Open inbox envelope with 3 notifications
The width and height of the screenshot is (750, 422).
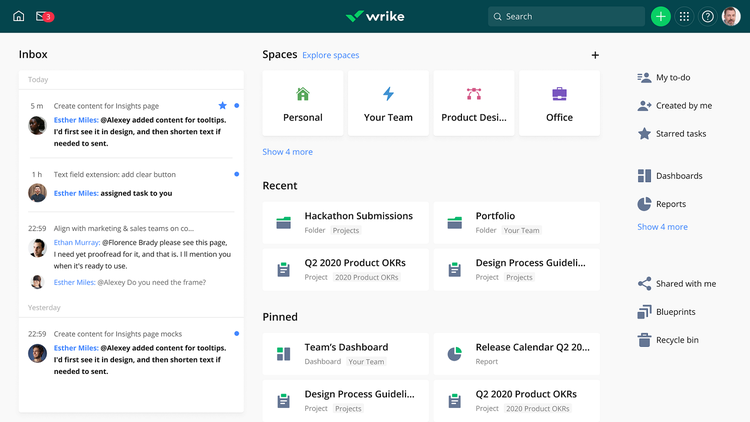pos(44,16)
